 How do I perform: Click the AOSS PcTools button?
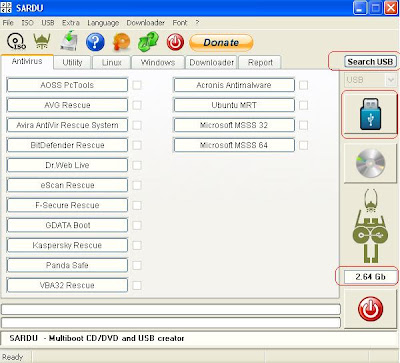point(67,85)
